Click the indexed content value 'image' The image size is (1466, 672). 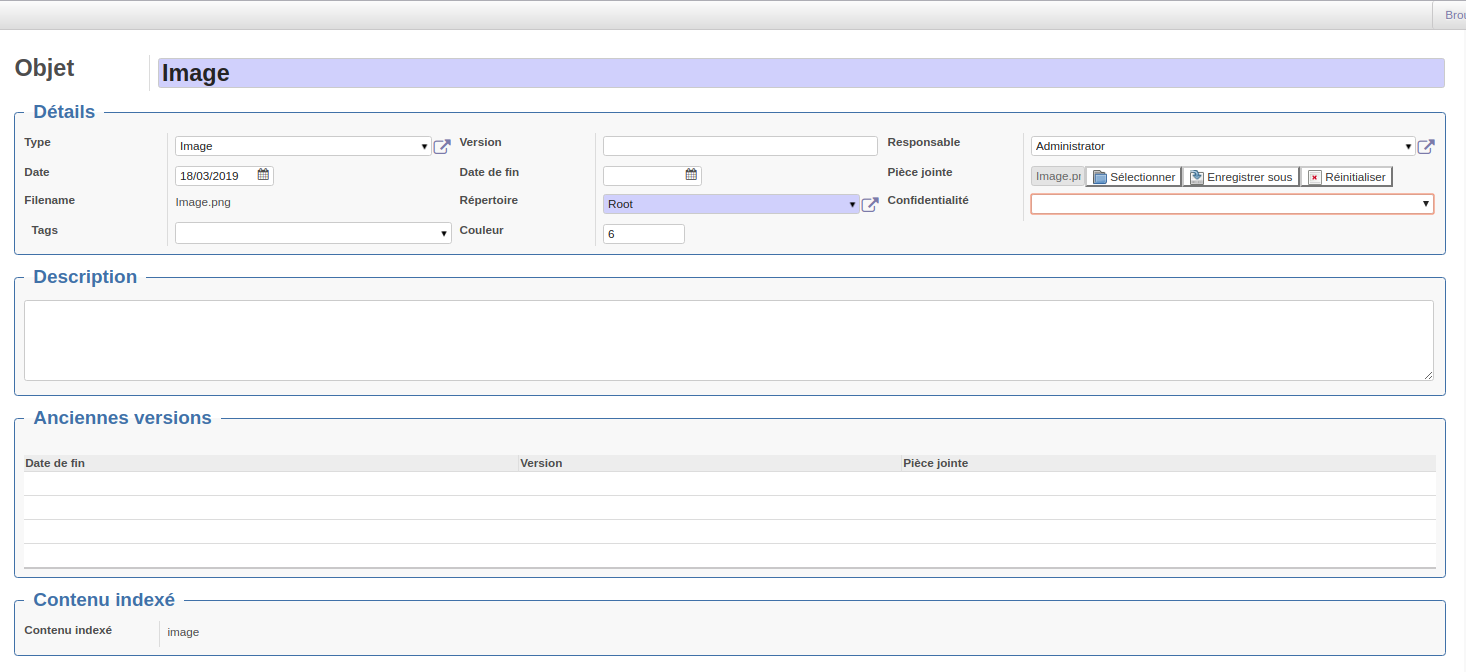[183, 632]
